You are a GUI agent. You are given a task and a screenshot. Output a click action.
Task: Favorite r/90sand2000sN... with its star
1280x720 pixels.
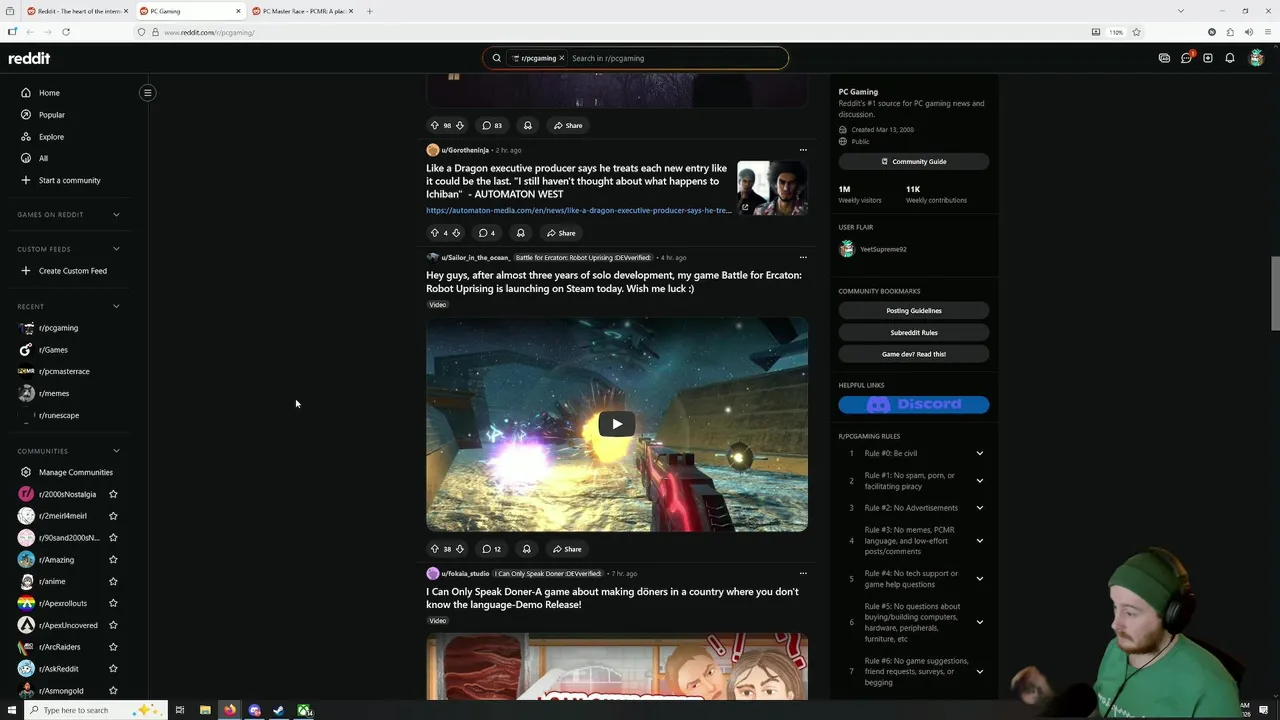pyautogui.click(x=113, y=538)
